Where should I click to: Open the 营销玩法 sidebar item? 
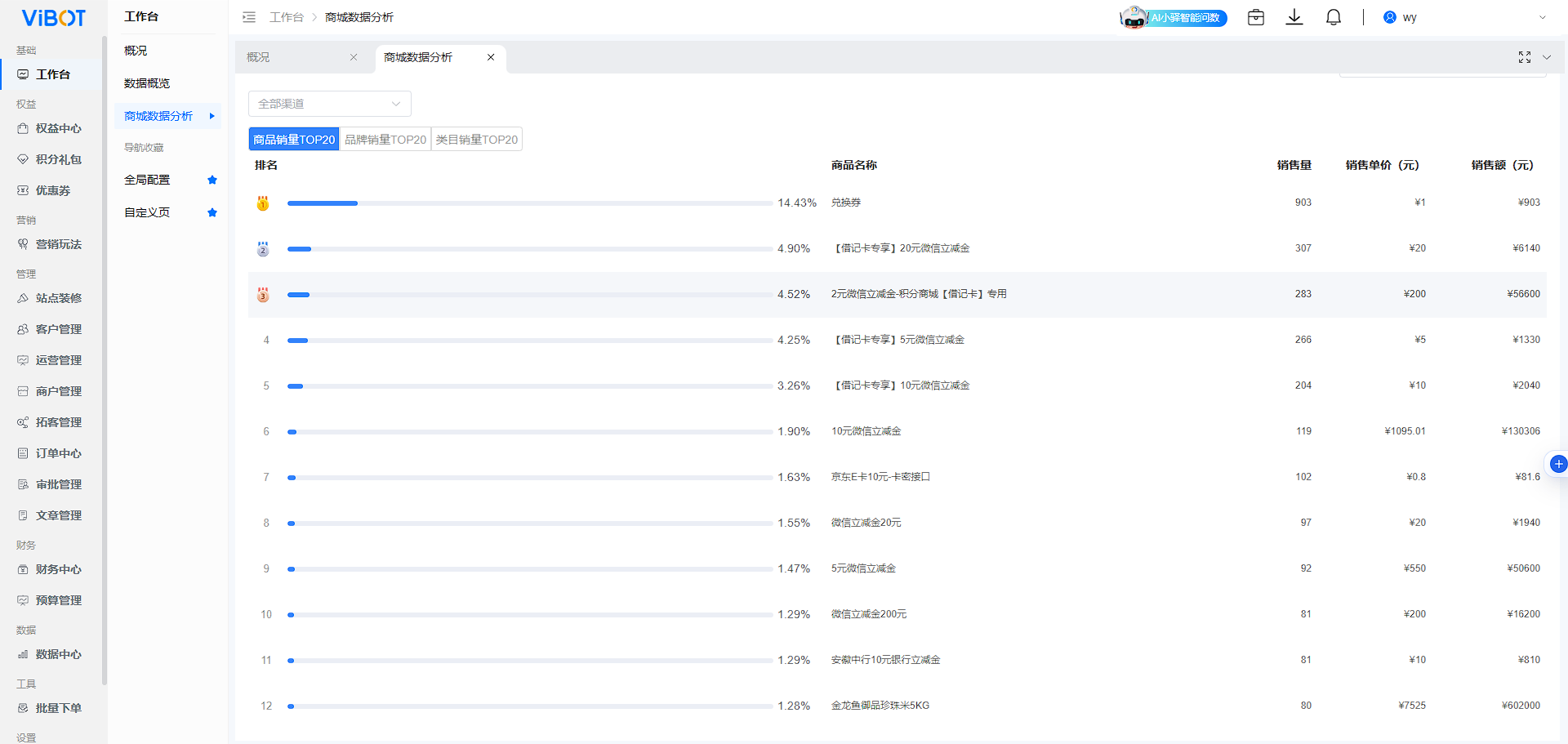coord(51,244)
